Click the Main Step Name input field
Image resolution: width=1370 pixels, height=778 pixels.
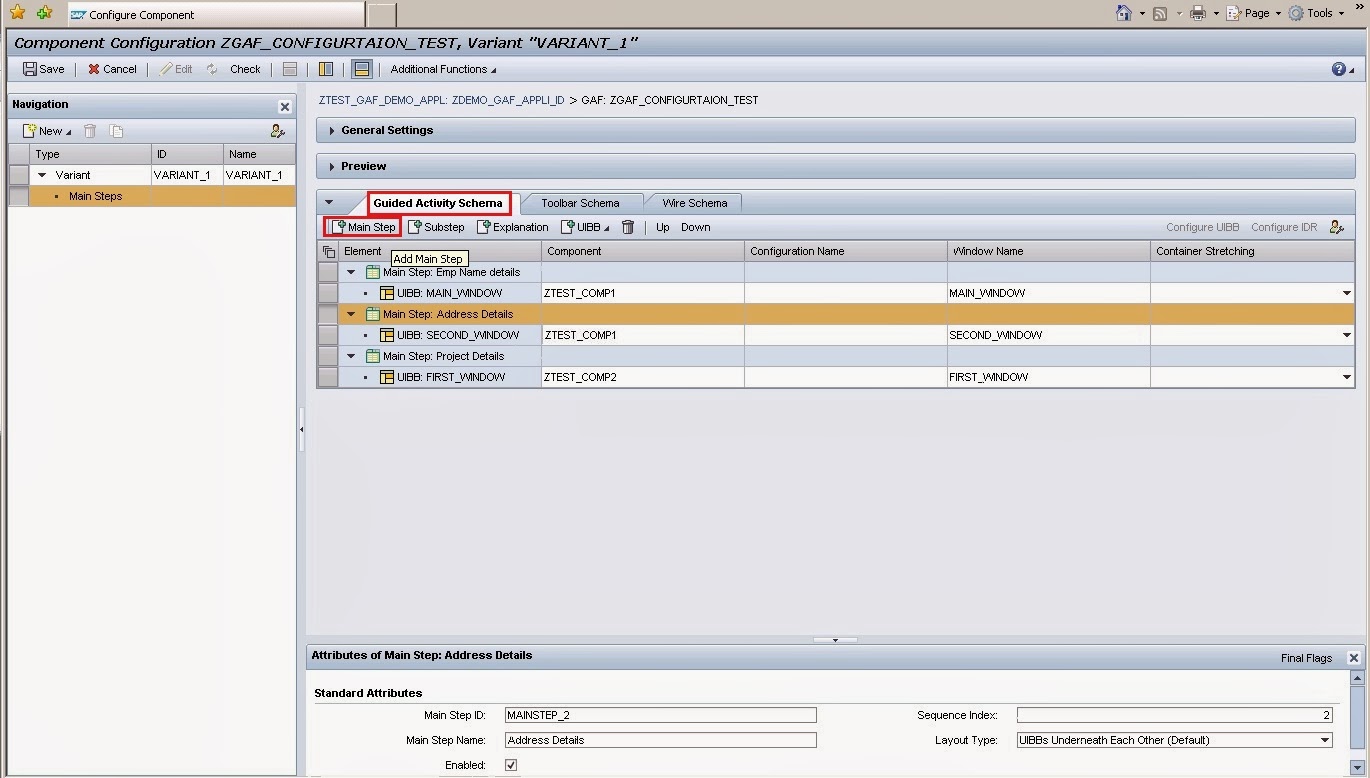pyautogui.click(x=660, y=740)
